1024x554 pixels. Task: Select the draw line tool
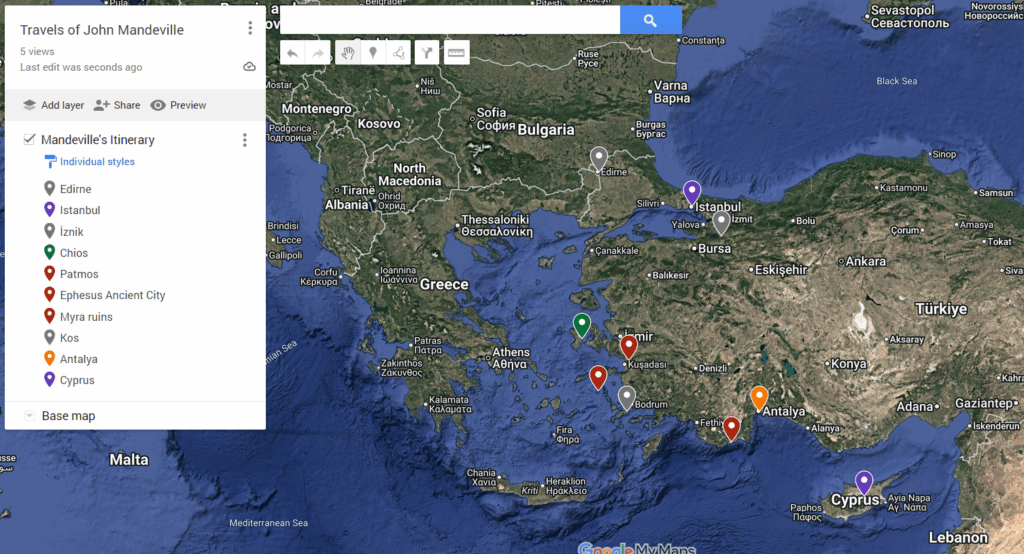[399, 53]
